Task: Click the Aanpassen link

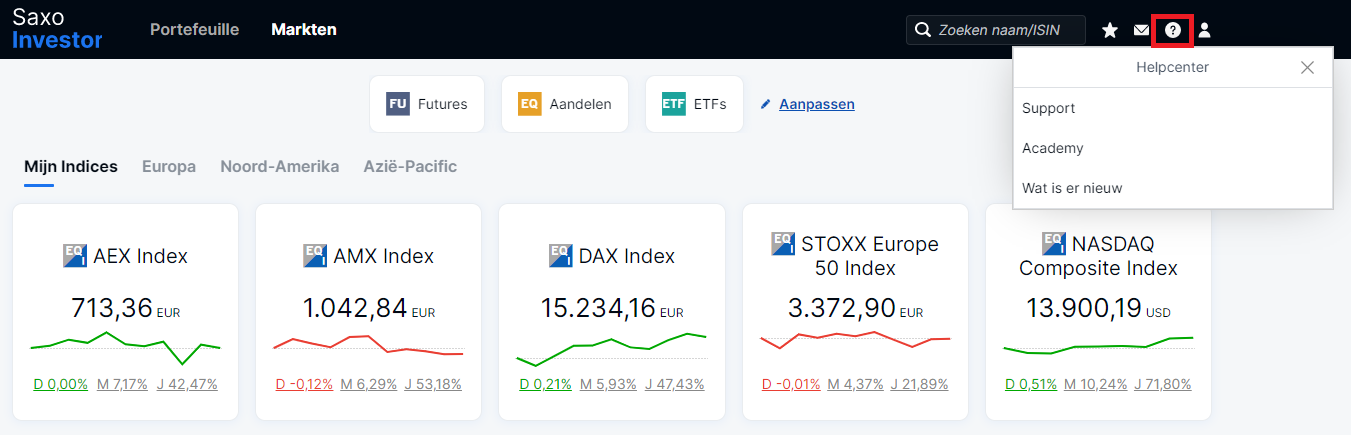Action: click(x=817, y=104)
